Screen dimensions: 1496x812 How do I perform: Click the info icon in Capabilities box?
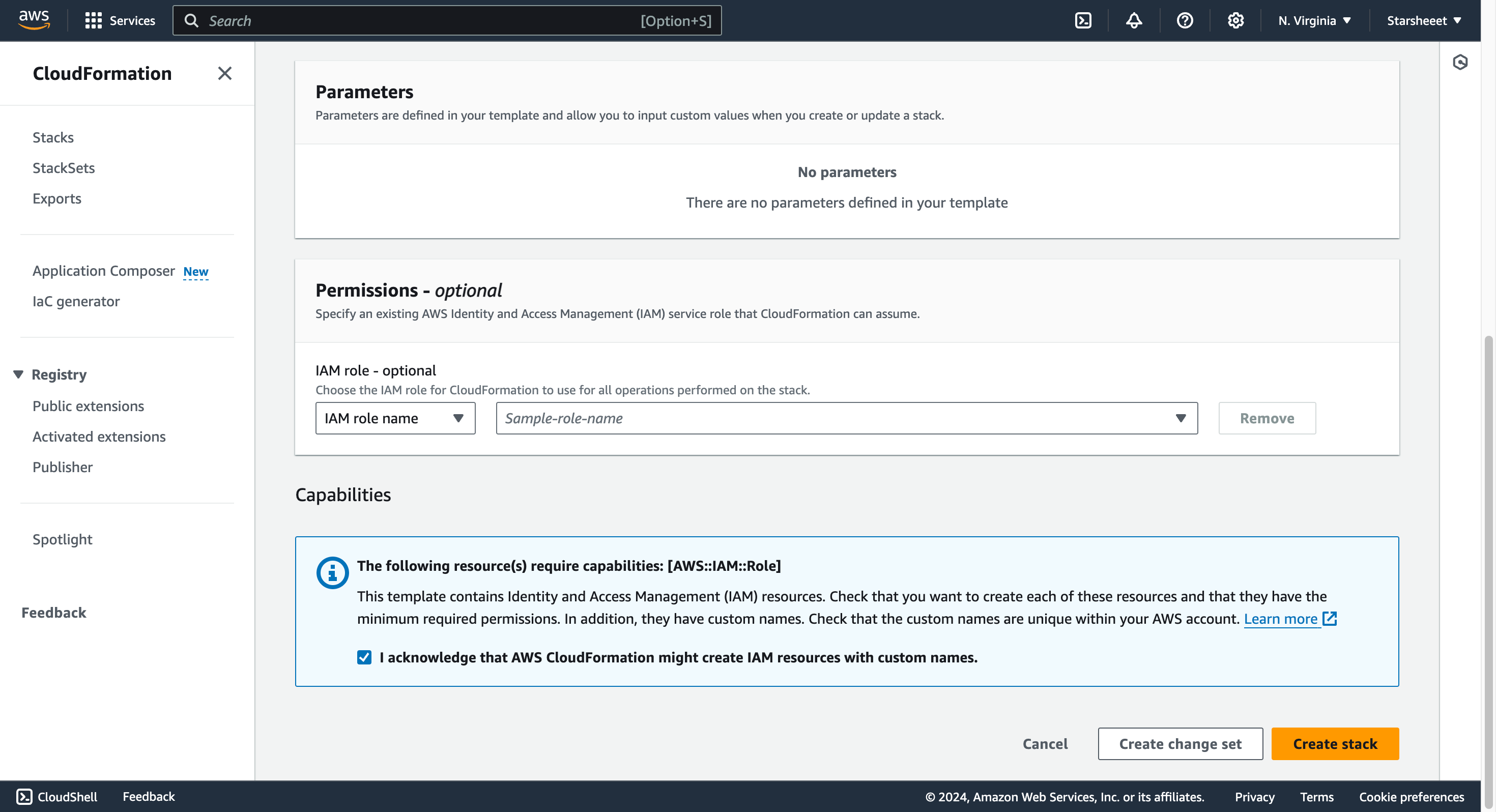click(332, 573)
